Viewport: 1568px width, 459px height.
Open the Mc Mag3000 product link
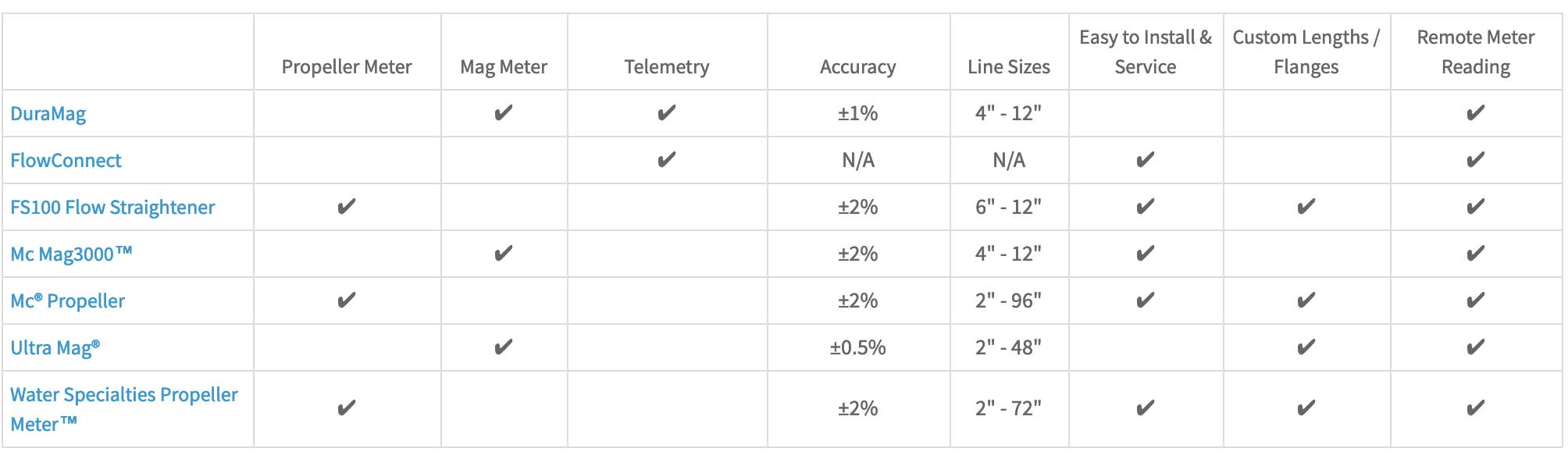click(71, 254)
